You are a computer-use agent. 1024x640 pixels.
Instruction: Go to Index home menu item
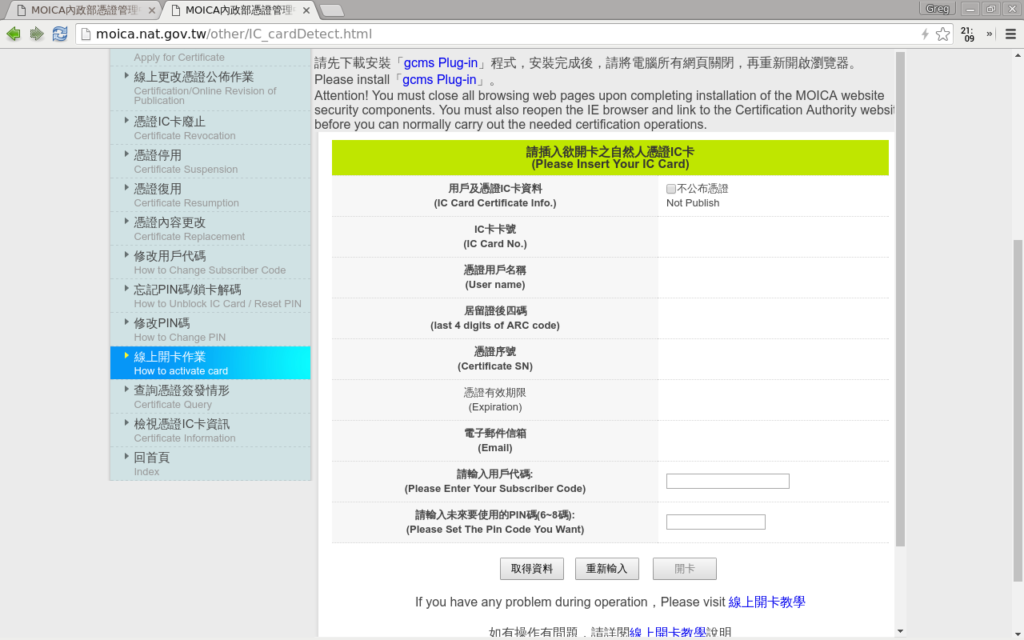click(x=146, y=472)
